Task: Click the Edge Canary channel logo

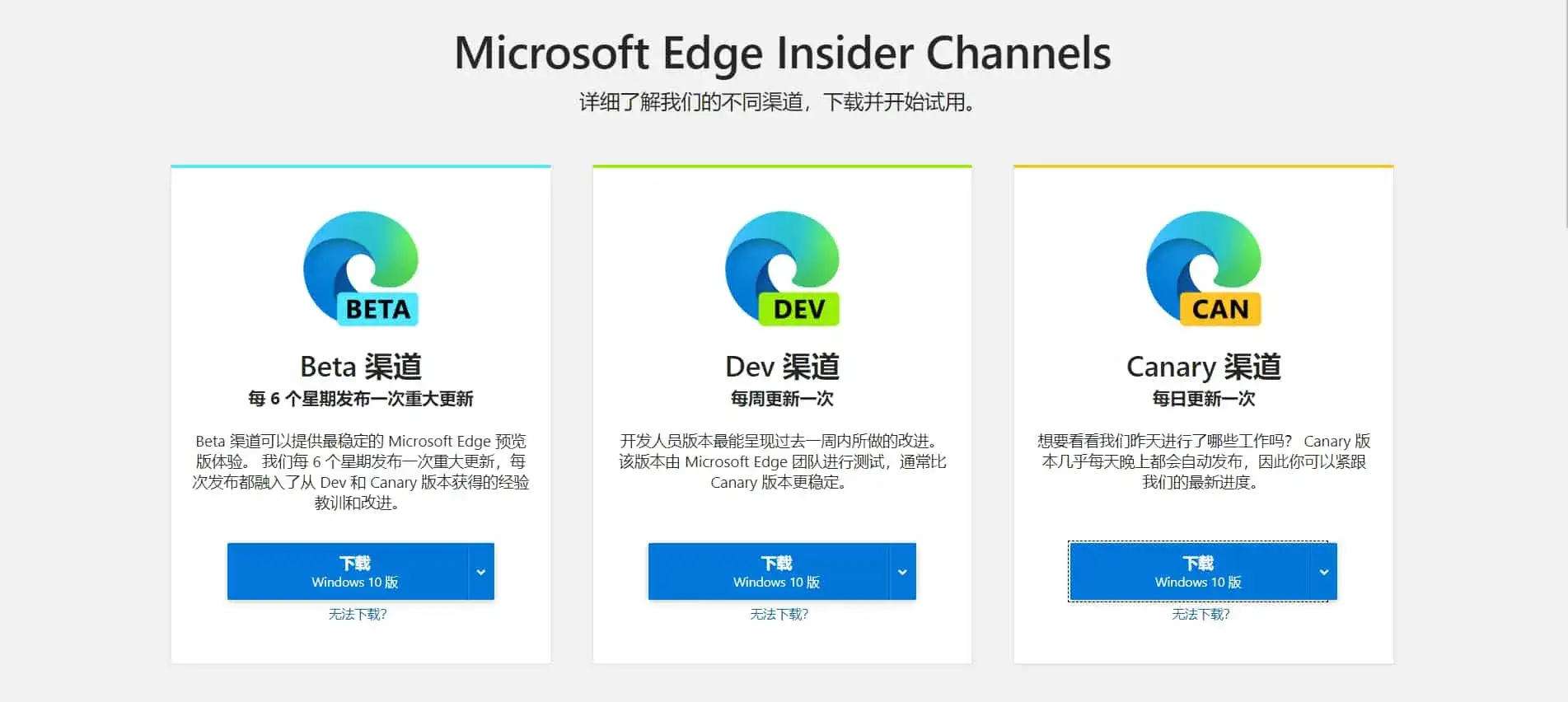Action: pyautogui.click(x=1203, y=264)
